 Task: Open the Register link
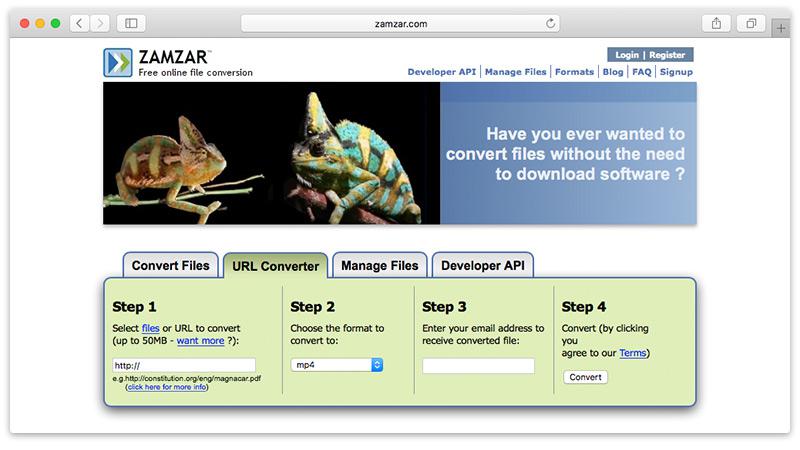667,55
